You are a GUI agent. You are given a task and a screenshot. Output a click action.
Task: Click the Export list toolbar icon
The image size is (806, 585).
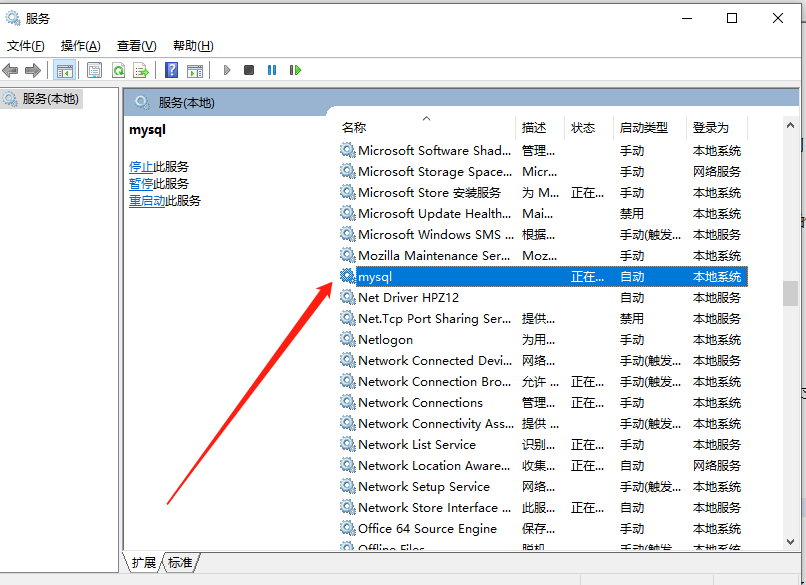(x=141, y=70)
